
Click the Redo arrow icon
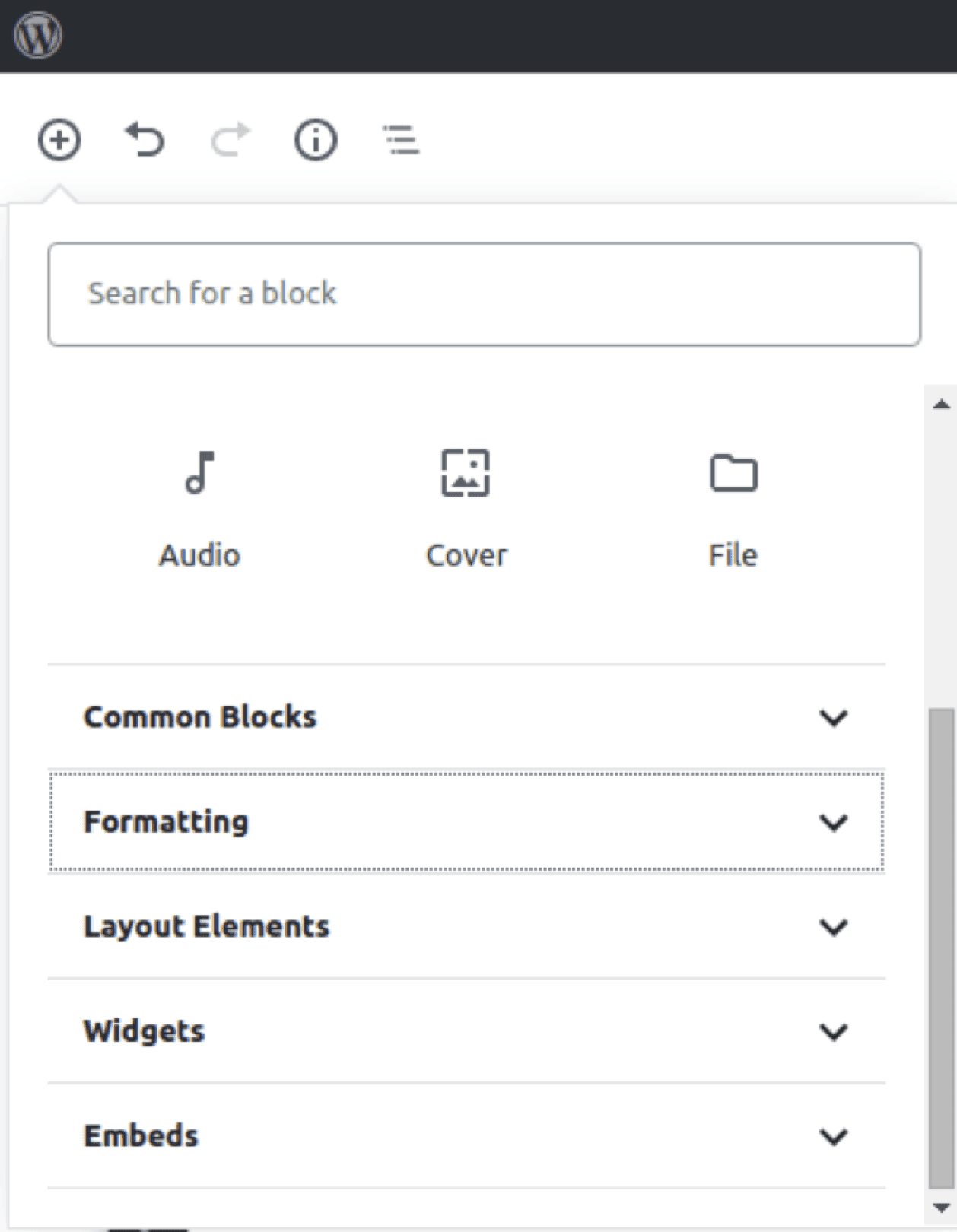(x=230, y=140)
